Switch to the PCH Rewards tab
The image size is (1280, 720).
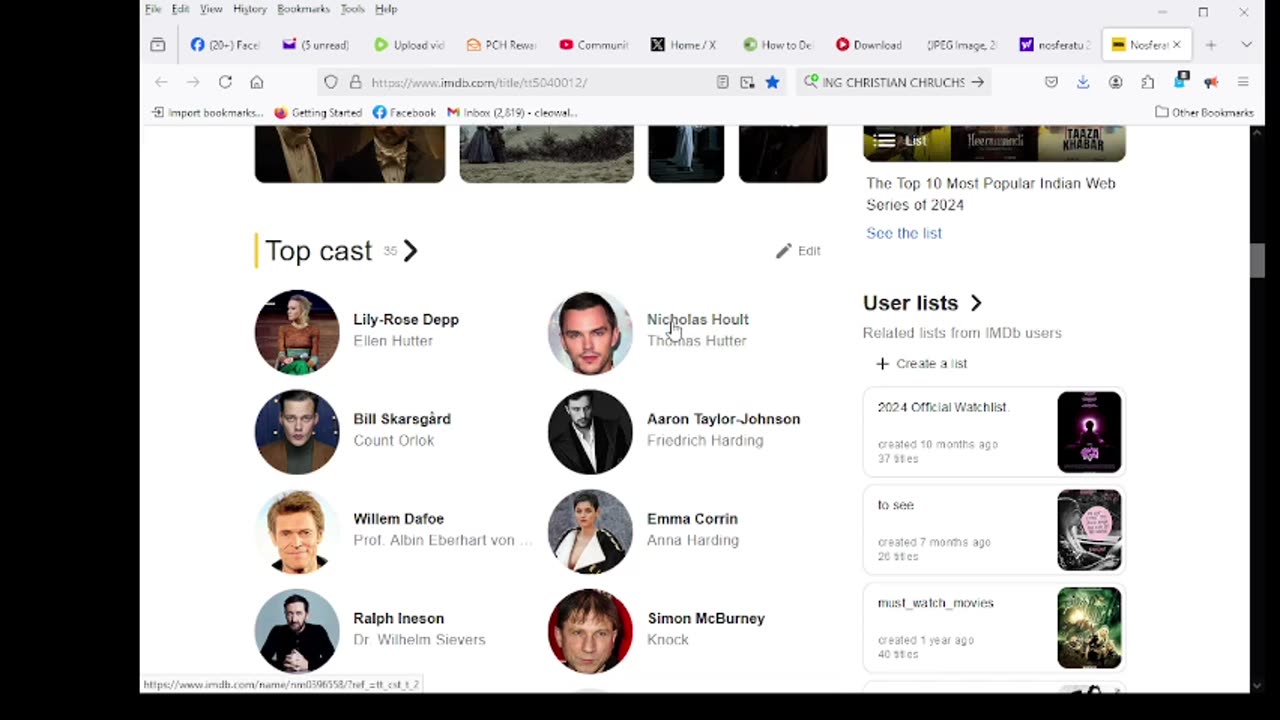(x=501, y=45)
